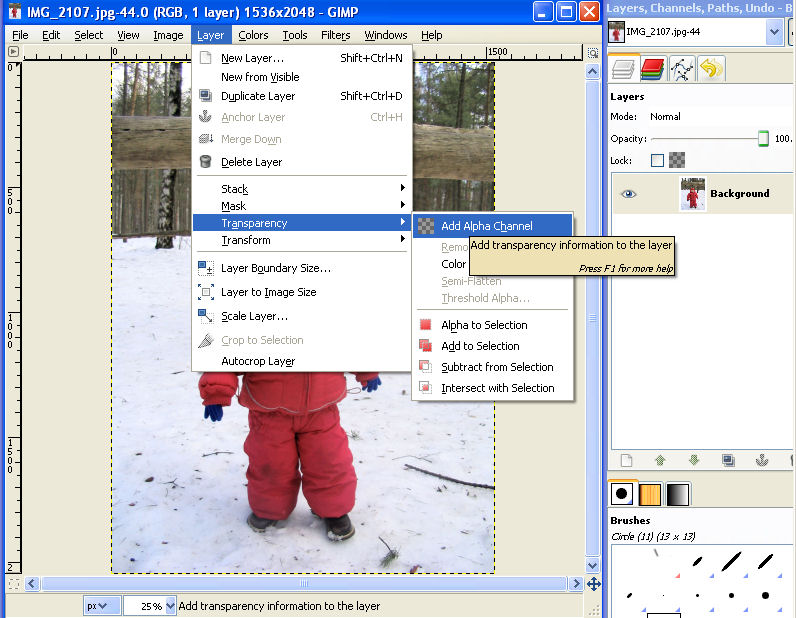796x618 pixels.
Task: Choose New Layer... menu entry
Action: click(302, 58)
